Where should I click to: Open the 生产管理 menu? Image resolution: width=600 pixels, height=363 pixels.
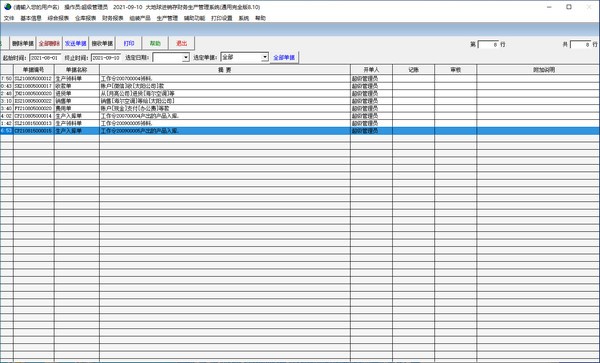(x=167, y=18)
